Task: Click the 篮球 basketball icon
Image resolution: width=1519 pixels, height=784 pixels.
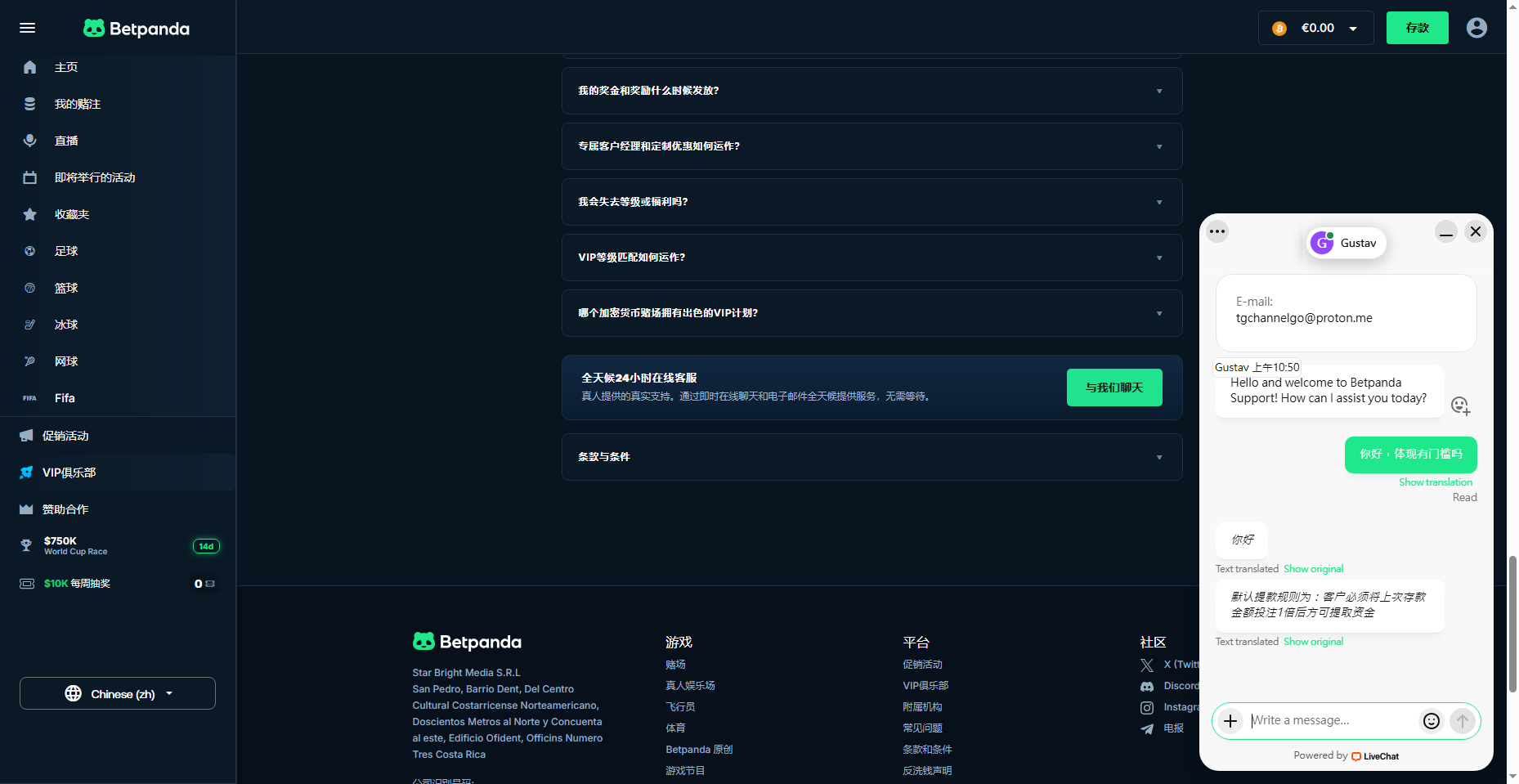Action: click(30, 288)
